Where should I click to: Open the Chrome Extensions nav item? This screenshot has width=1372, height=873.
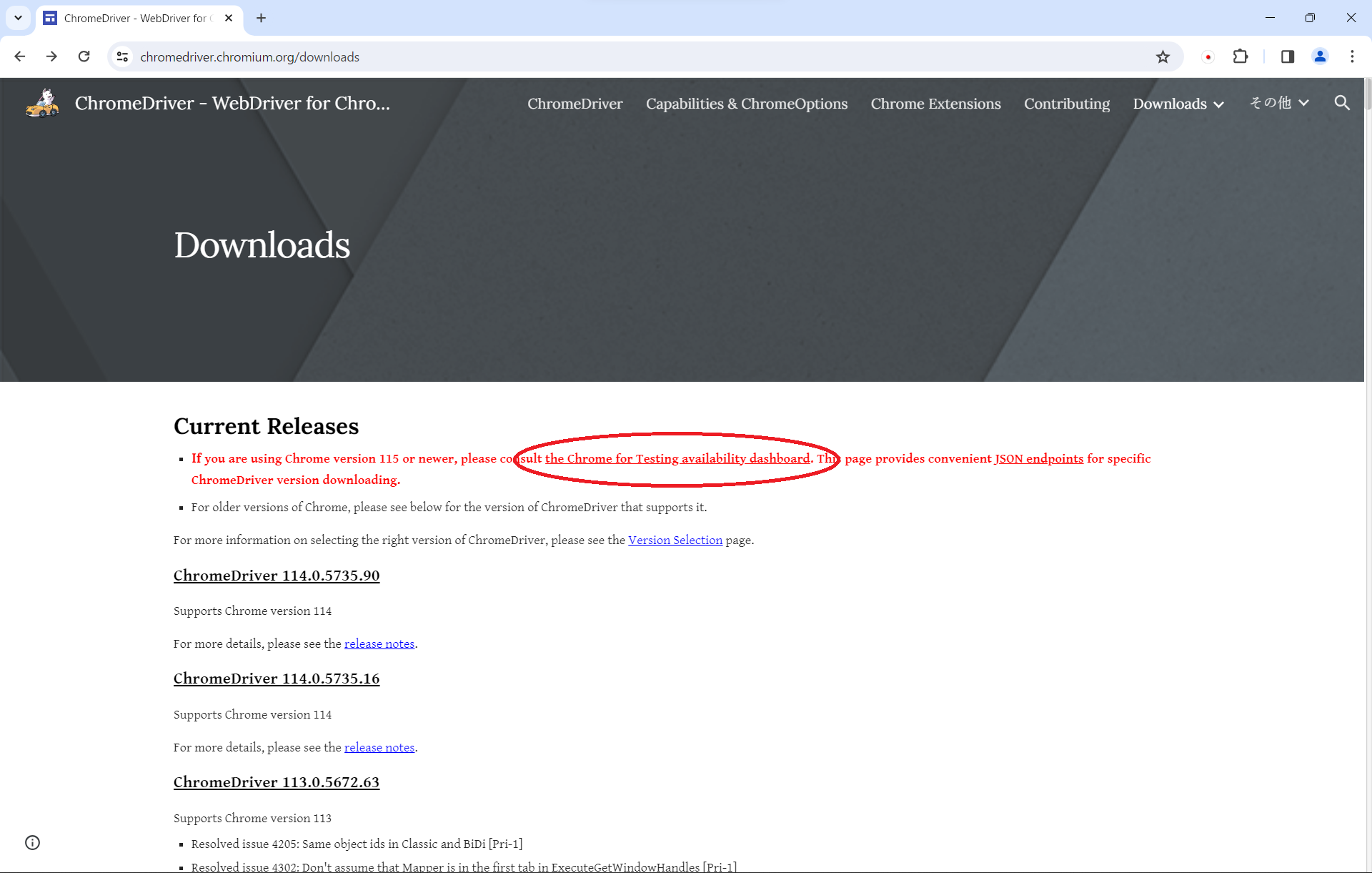pyautogui.click(x=935, y=104)
